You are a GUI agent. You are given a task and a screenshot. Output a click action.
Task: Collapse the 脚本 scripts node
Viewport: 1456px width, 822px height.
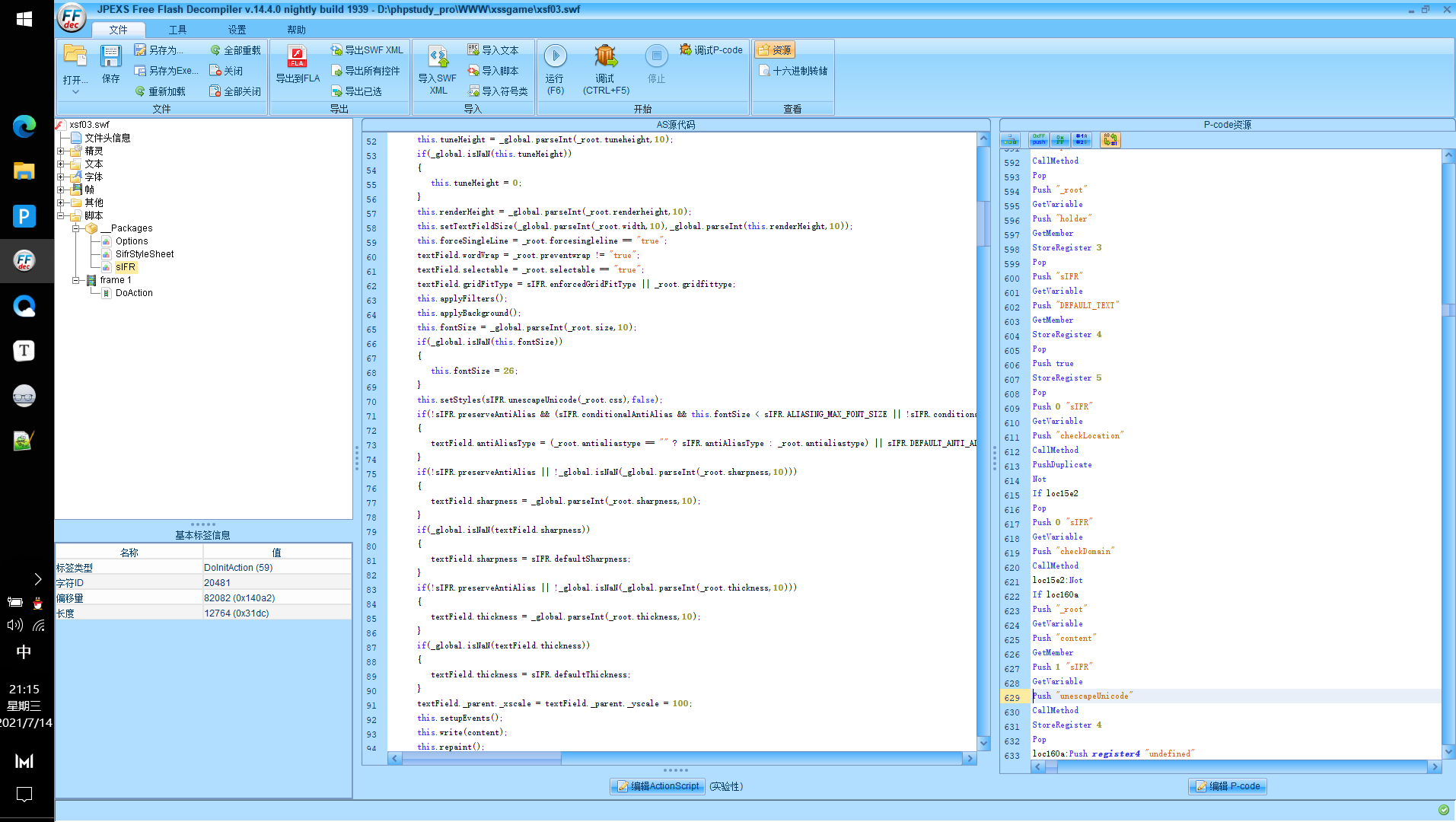click(61, 216)
